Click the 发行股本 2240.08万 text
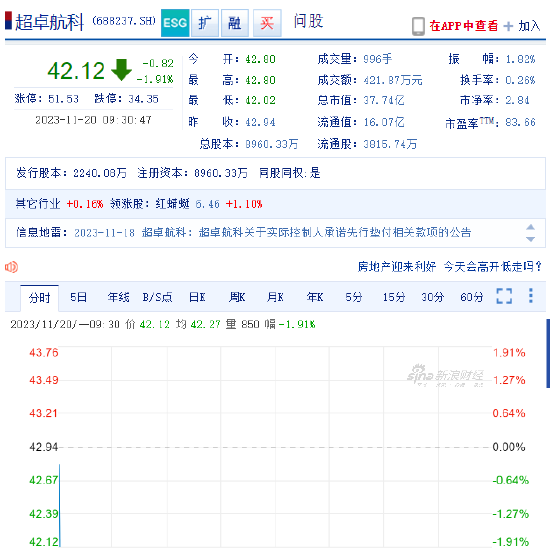 point(71,173)
